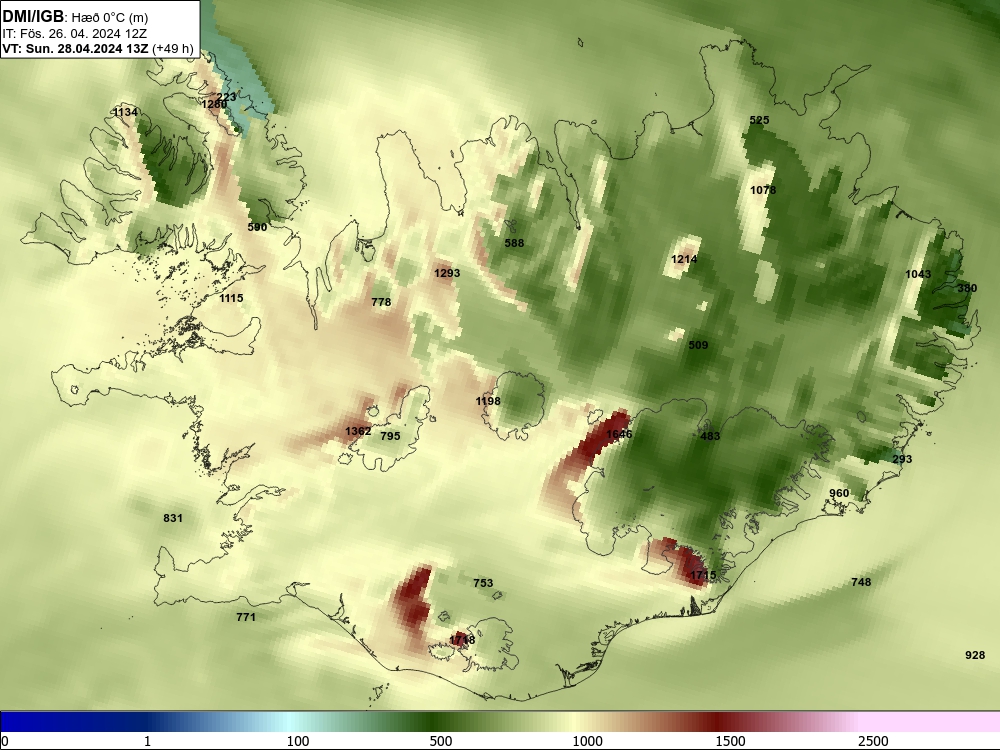Select the 100 tick on the color scale
Viewport: 1000px width, 750px height.
pos(298,741)
